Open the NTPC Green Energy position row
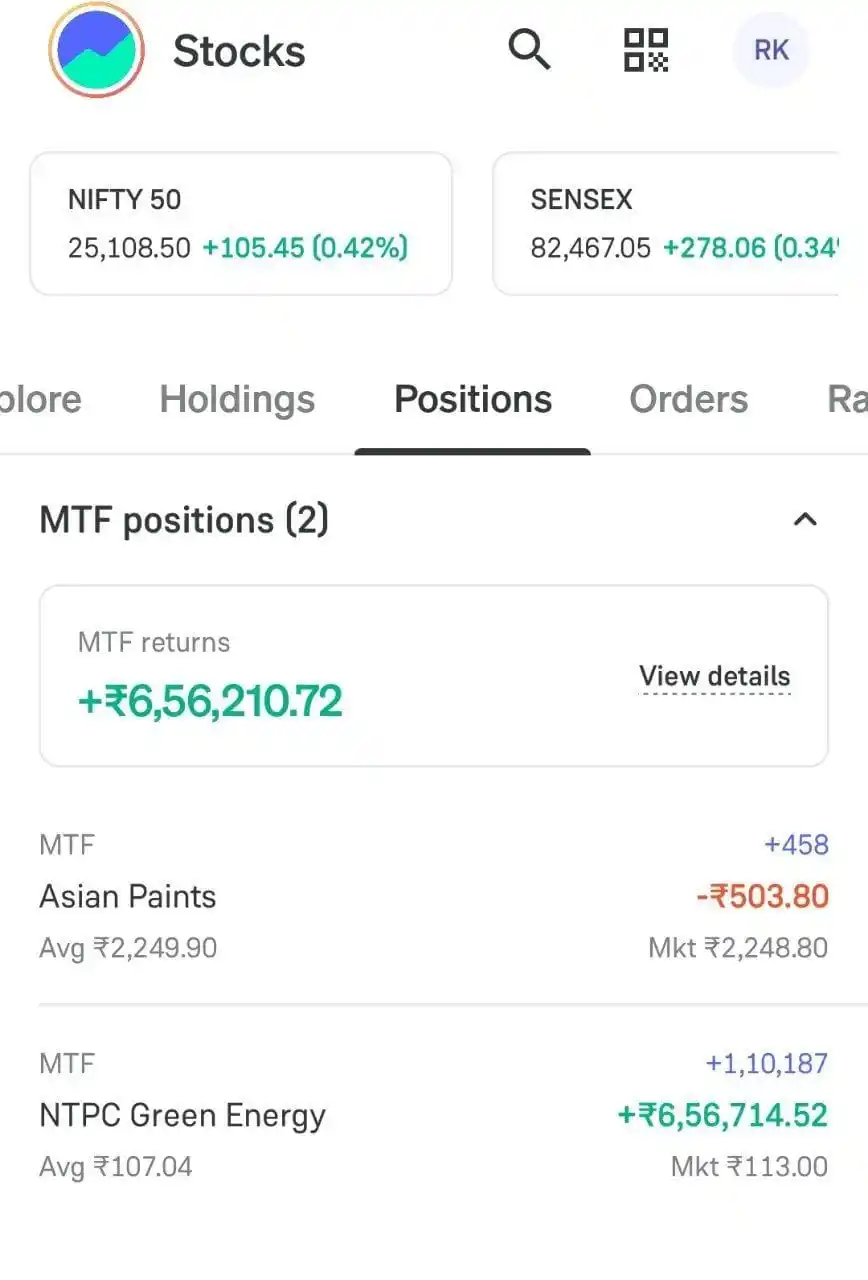Image resolution: width=868 pixels, height=1280 pixels. point(434,1115)
